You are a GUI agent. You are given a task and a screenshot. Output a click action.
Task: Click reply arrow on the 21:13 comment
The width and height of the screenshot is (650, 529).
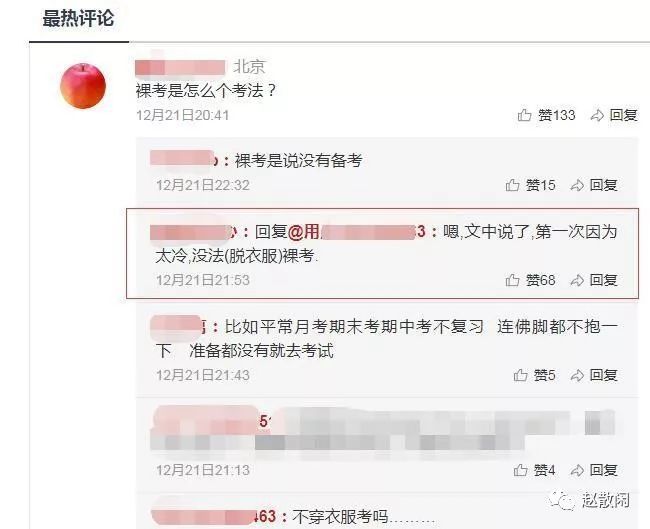pos(577,470)
